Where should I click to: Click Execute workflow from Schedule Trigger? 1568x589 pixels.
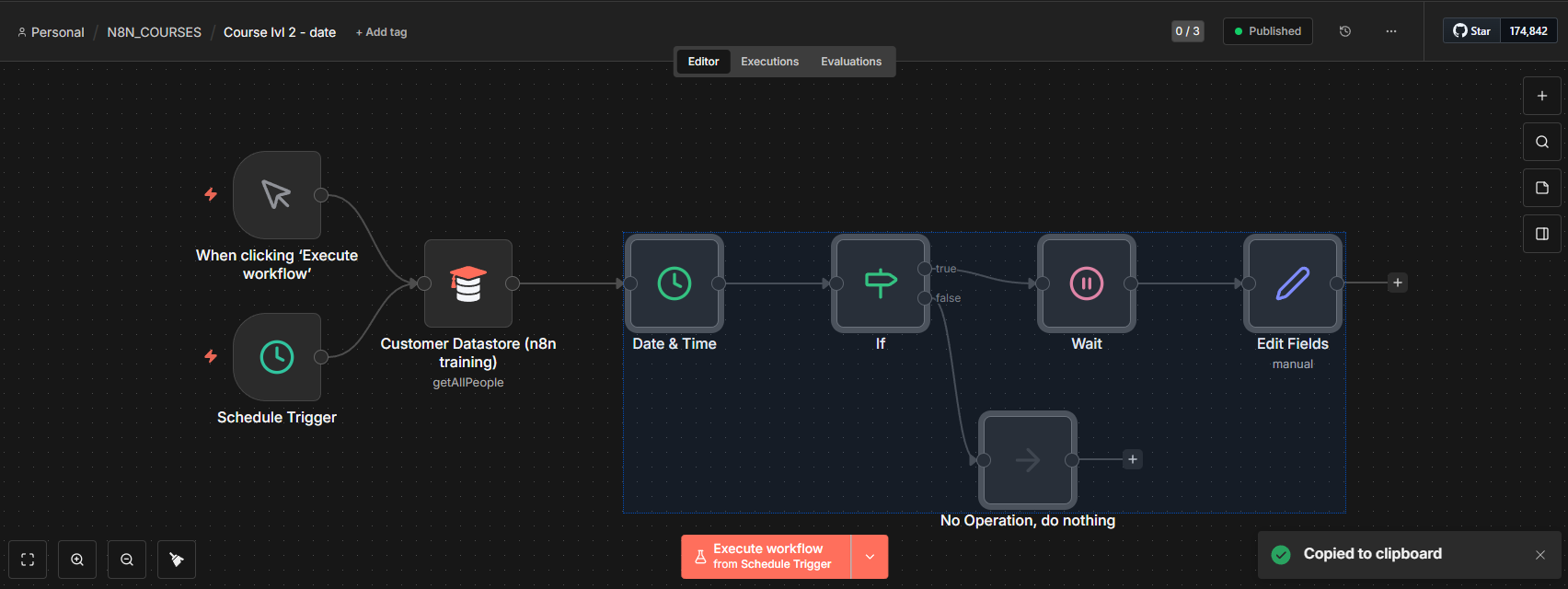766,557
